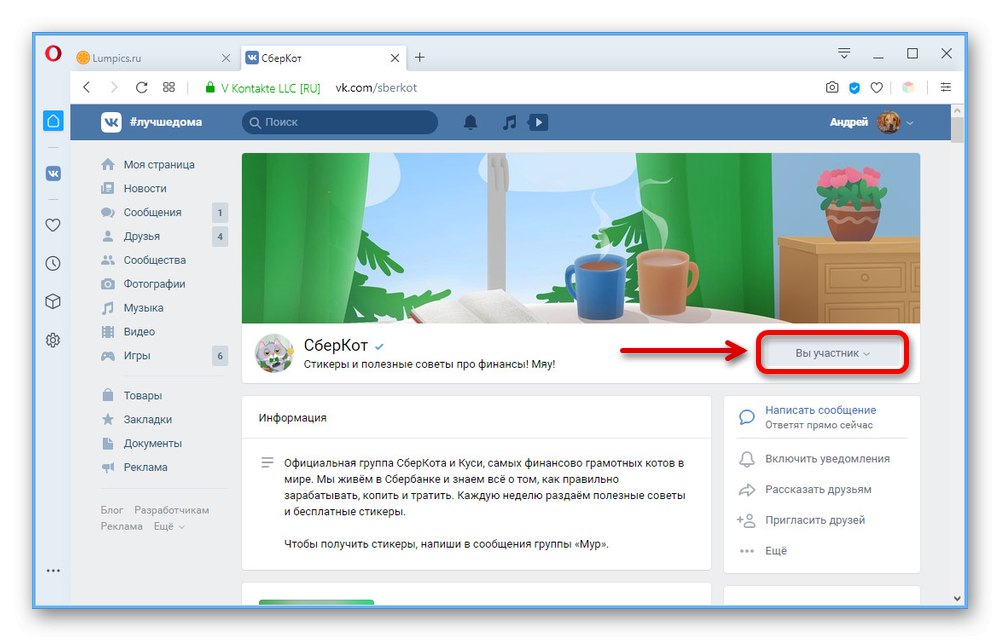The width and height of the screenshot is (1000, 641).
Task: Click the VK logo in header
Action: point(111,122)
